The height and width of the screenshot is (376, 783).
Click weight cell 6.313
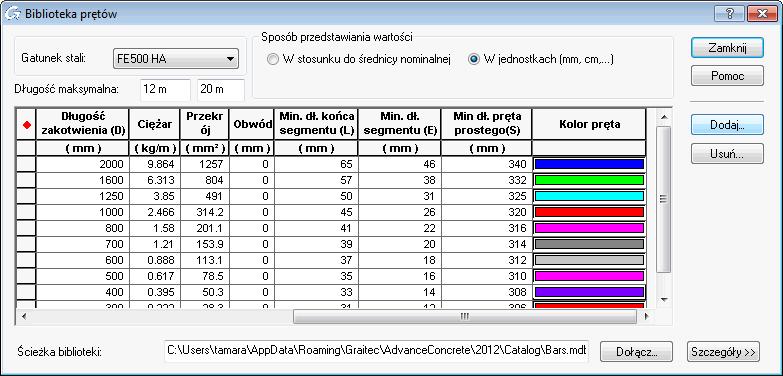(154, 180)
